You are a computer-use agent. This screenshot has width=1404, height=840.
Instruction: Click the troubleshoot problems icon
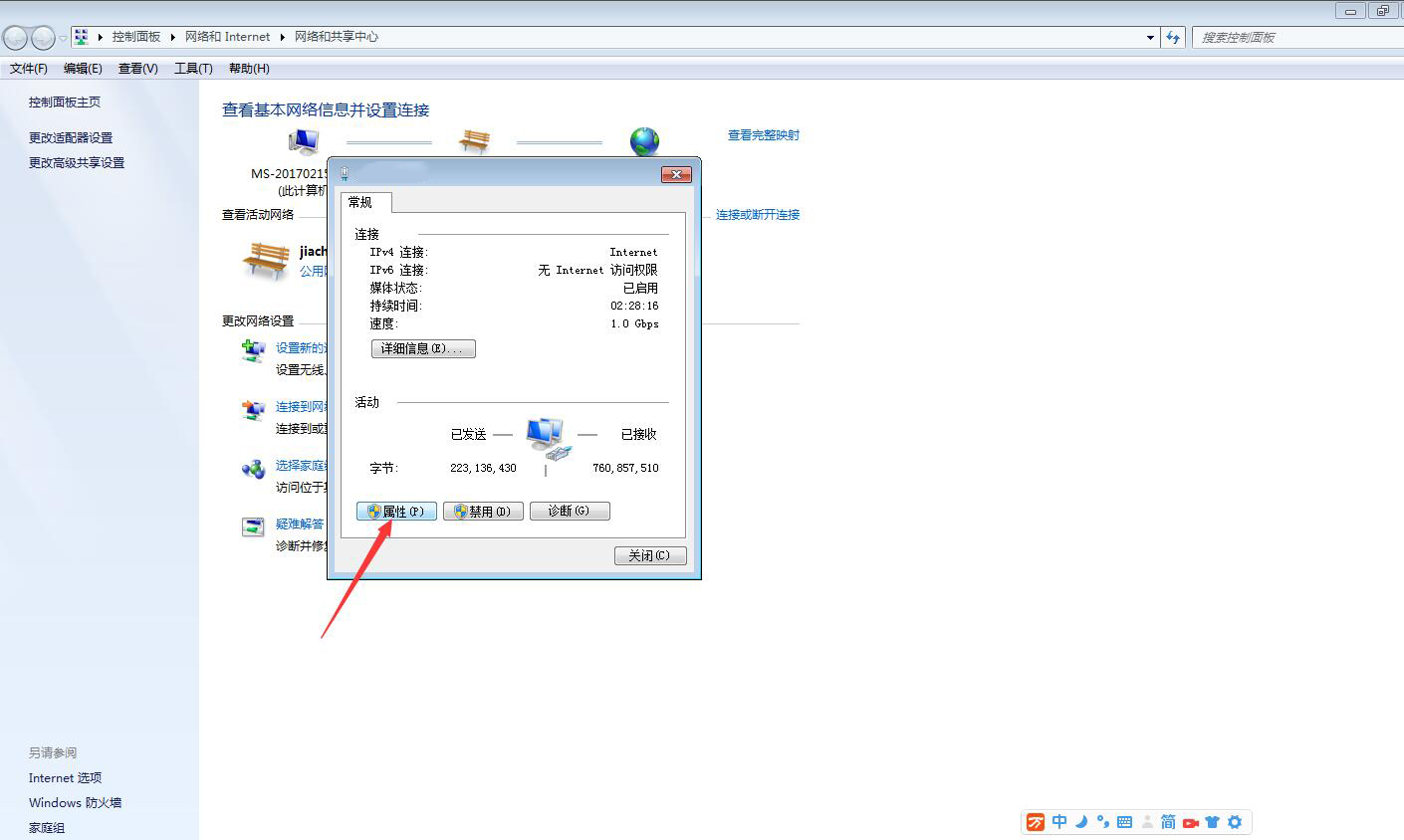pos(253,526)
